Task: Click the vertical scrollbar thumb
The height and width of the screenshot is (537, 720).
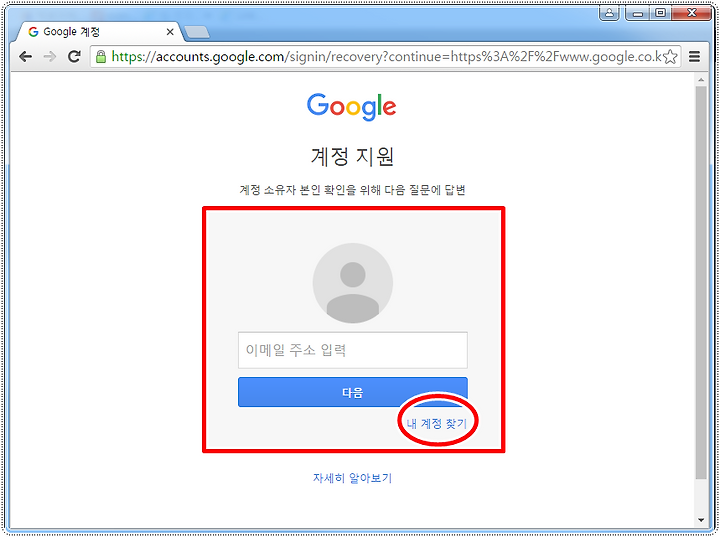Action: 701,283
